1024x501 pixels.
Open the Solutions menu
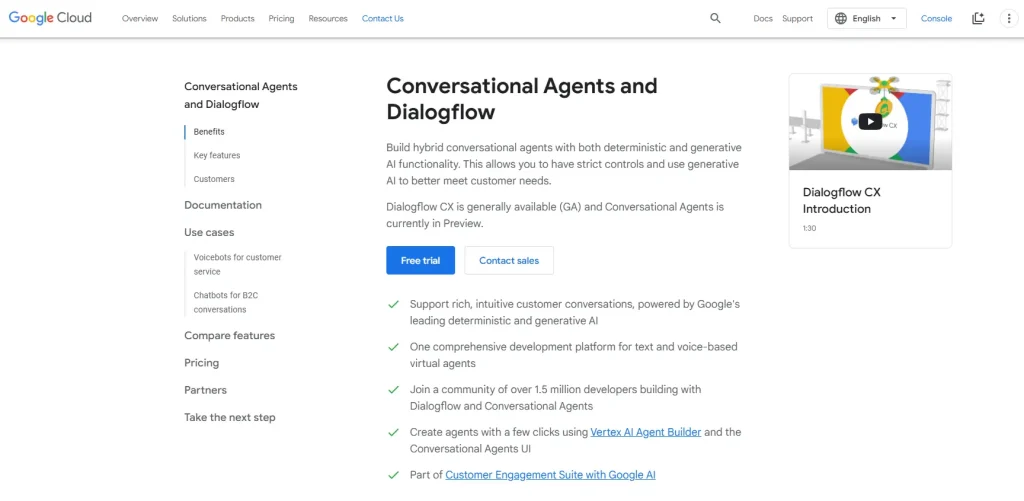tap(189, 18)
